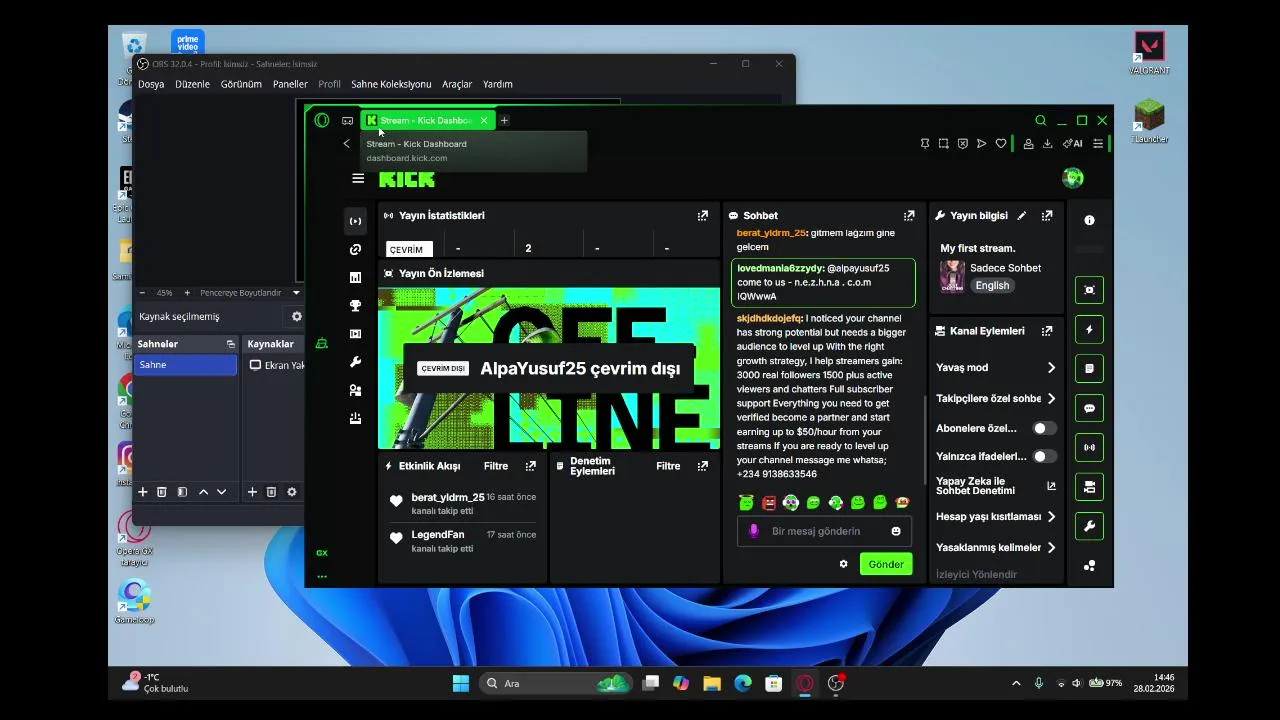This screenshot has height=720, width=1280.
Task: Pop out the Etkinlik Akışı panel
Action: [x=531, y=466]
